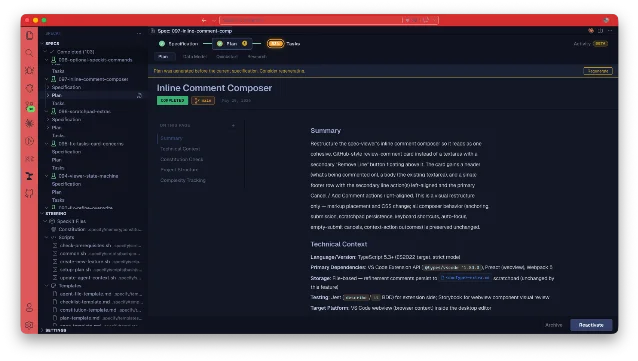Click the COMPLETED status badge

pos(172,101)
